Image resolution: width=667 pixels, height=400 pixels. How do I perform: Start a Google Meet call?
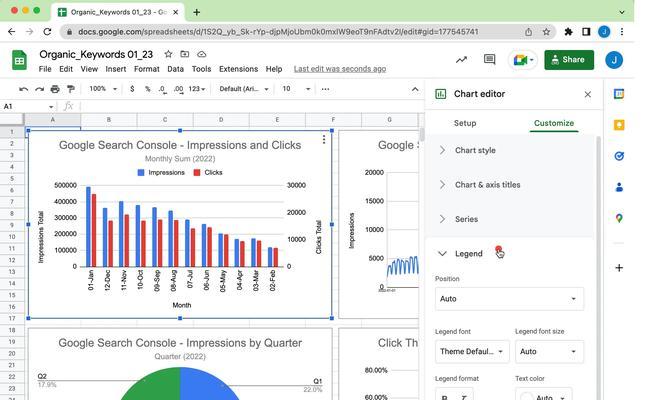click(523, 60)
